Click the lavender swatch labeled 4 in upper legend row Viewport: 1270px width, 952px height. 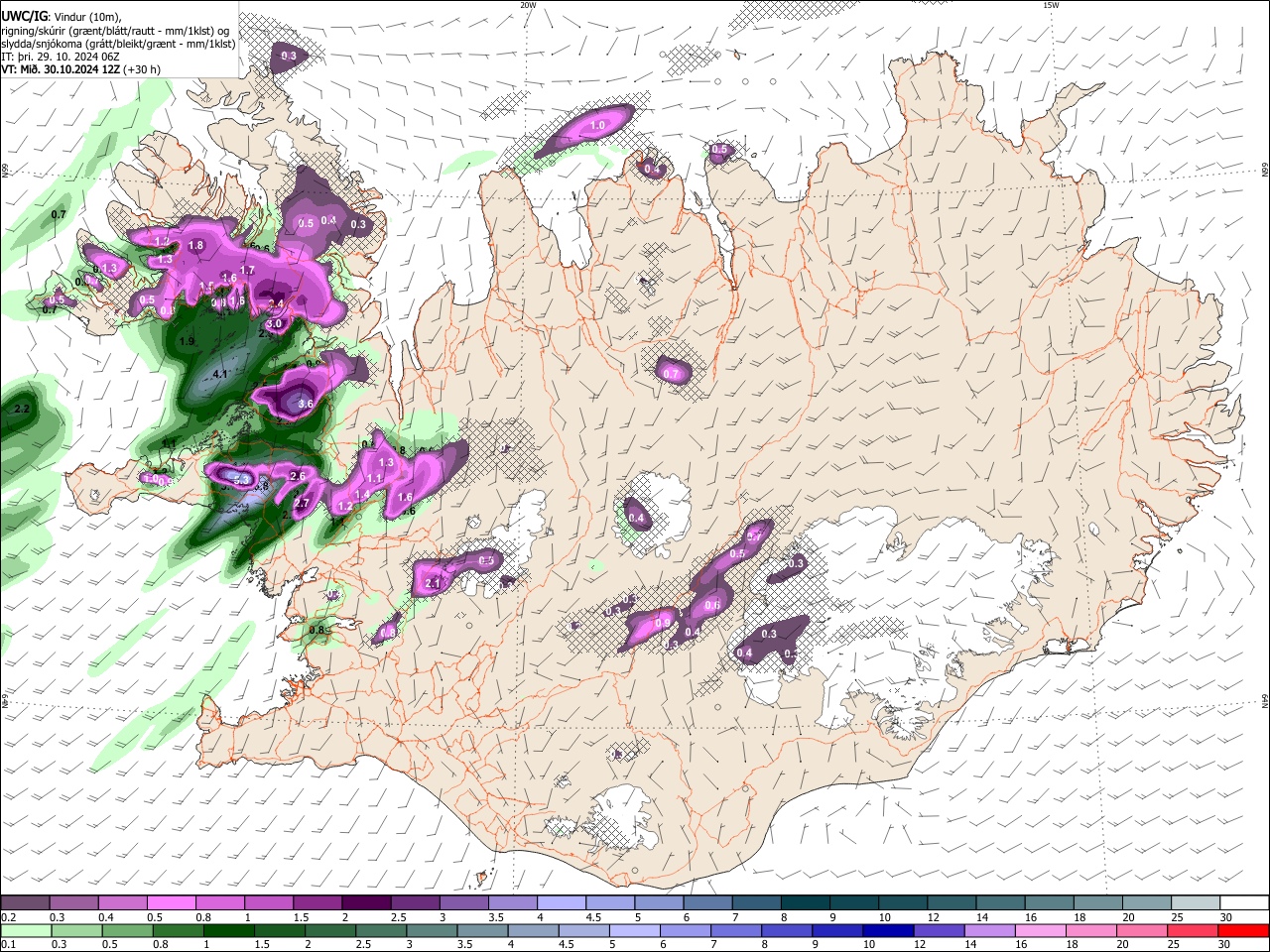tap(561, 903)
